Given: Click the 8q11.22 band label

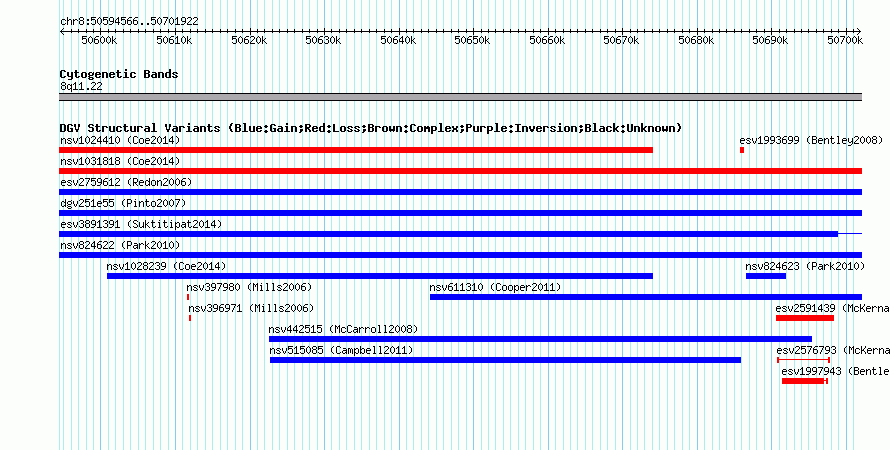Looking at the screenshot, I should tap(81, 87).
